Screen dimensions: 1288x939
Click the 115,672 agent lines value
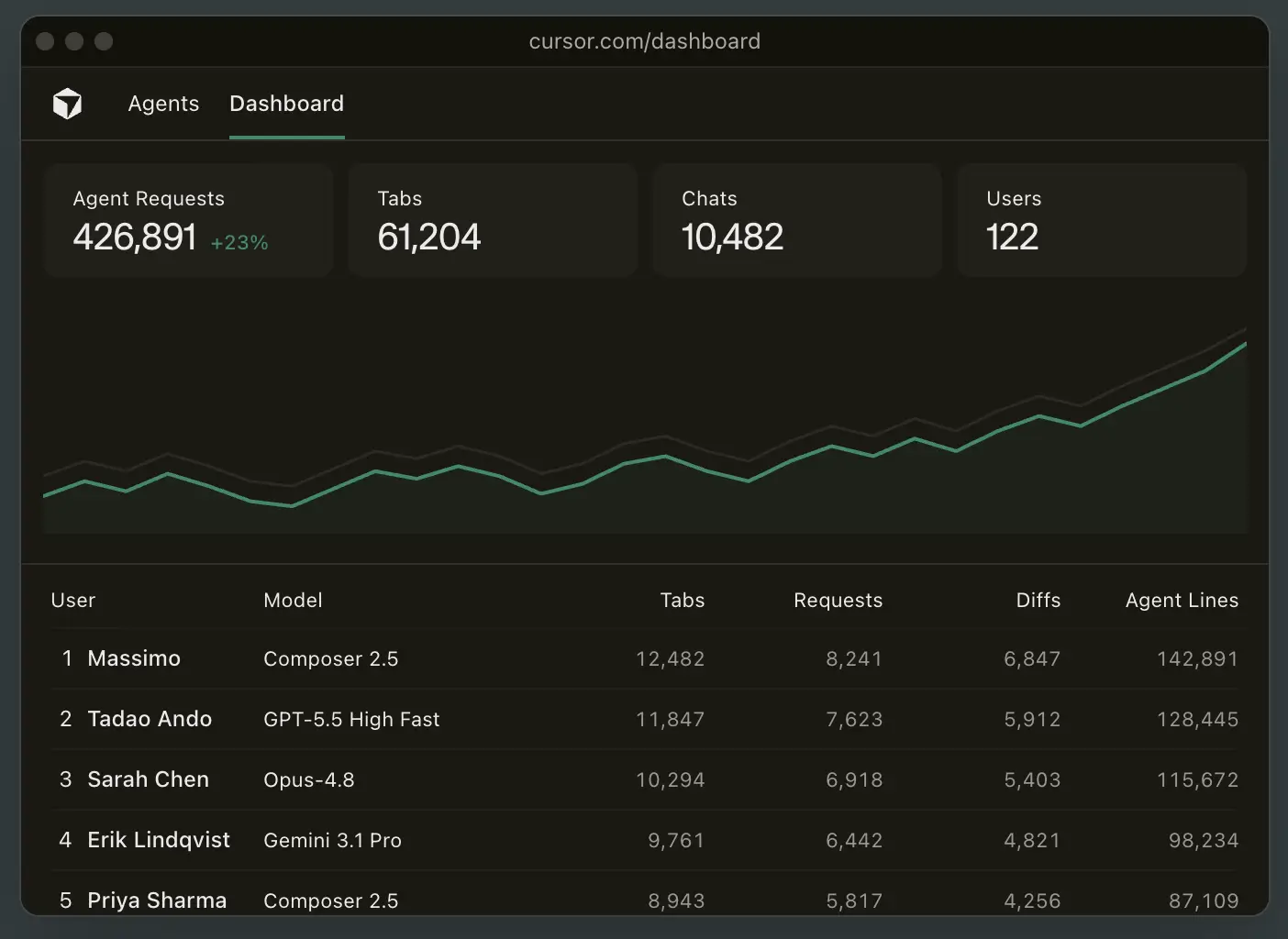tap(1197, 780)
